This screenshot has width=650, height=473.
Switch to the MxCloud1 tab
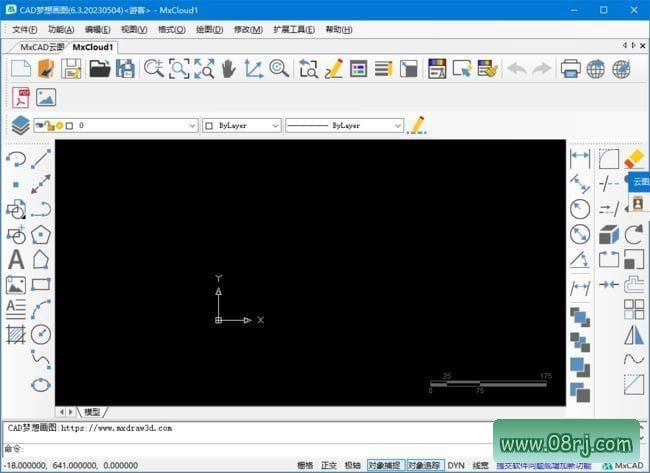tap(93, 47)
